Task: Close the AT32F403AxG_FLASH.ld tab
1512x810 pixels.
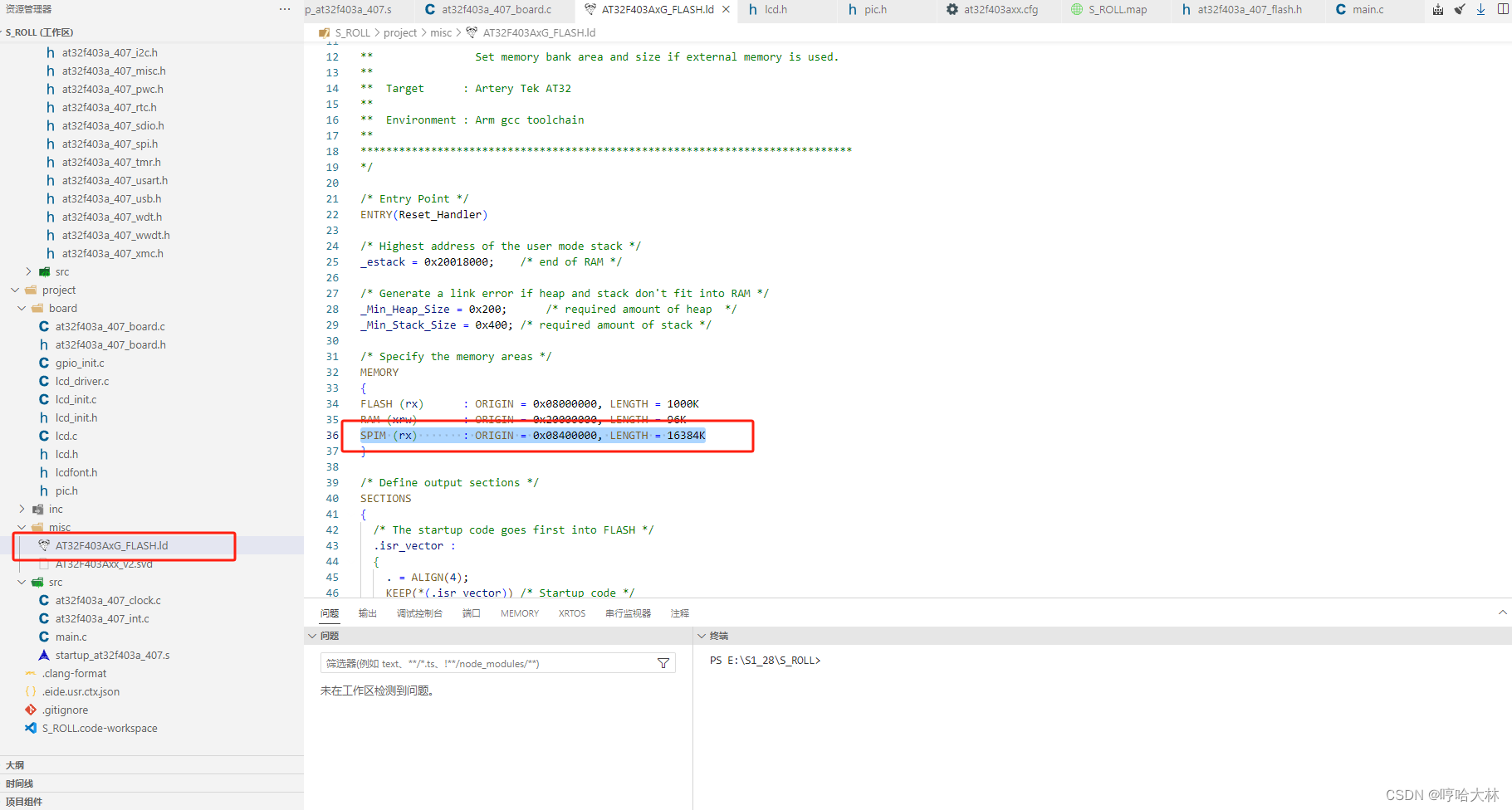Action: [x=727, y=9]
